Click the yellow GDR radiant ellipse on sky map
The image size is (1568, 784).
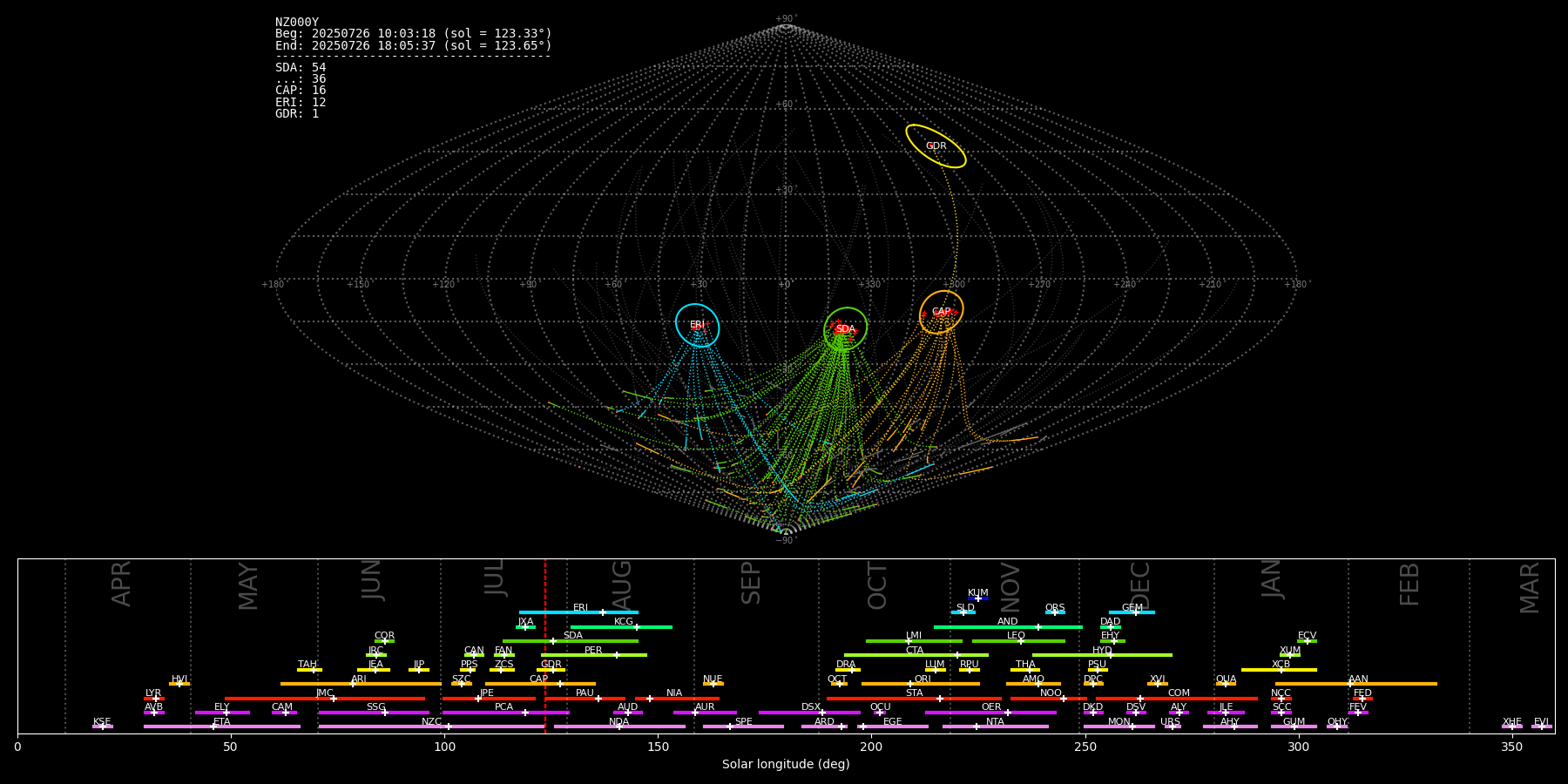936,146
